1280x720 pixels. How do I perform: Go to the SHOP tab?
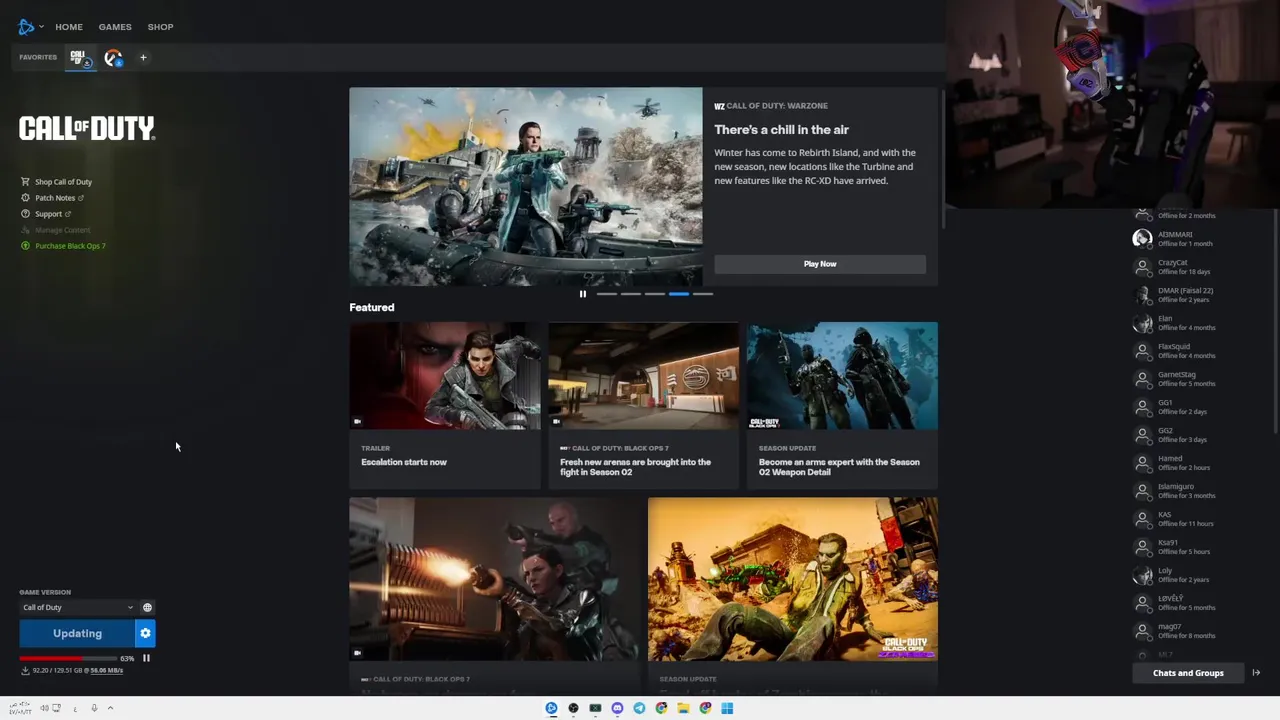(160, 27)
